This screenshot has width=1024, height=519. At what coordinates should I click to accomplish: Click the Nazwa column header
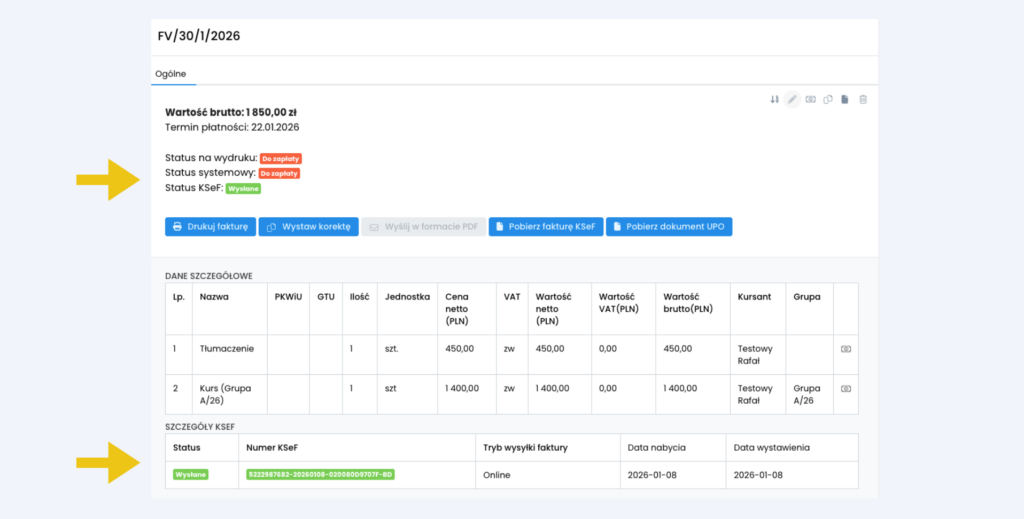point(214,297)
